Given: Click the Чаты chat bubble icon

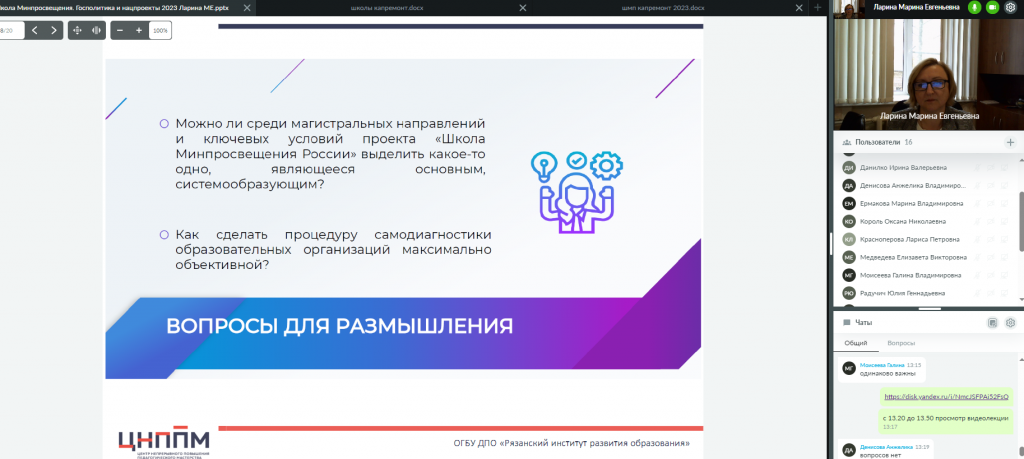Looking at the screenshot, I should [847, 323].
